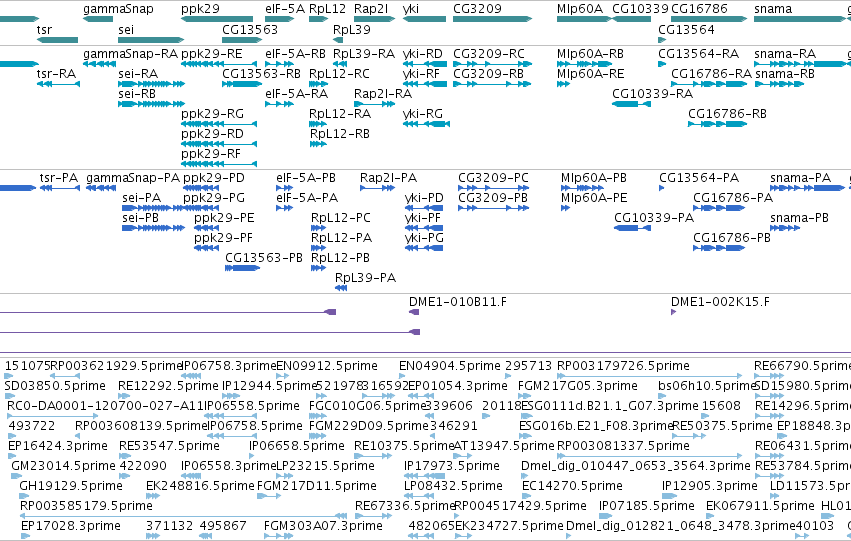Select the DME1-010B11.F feature label
This screenshot has height=541, width=851.
coord(458,302)
